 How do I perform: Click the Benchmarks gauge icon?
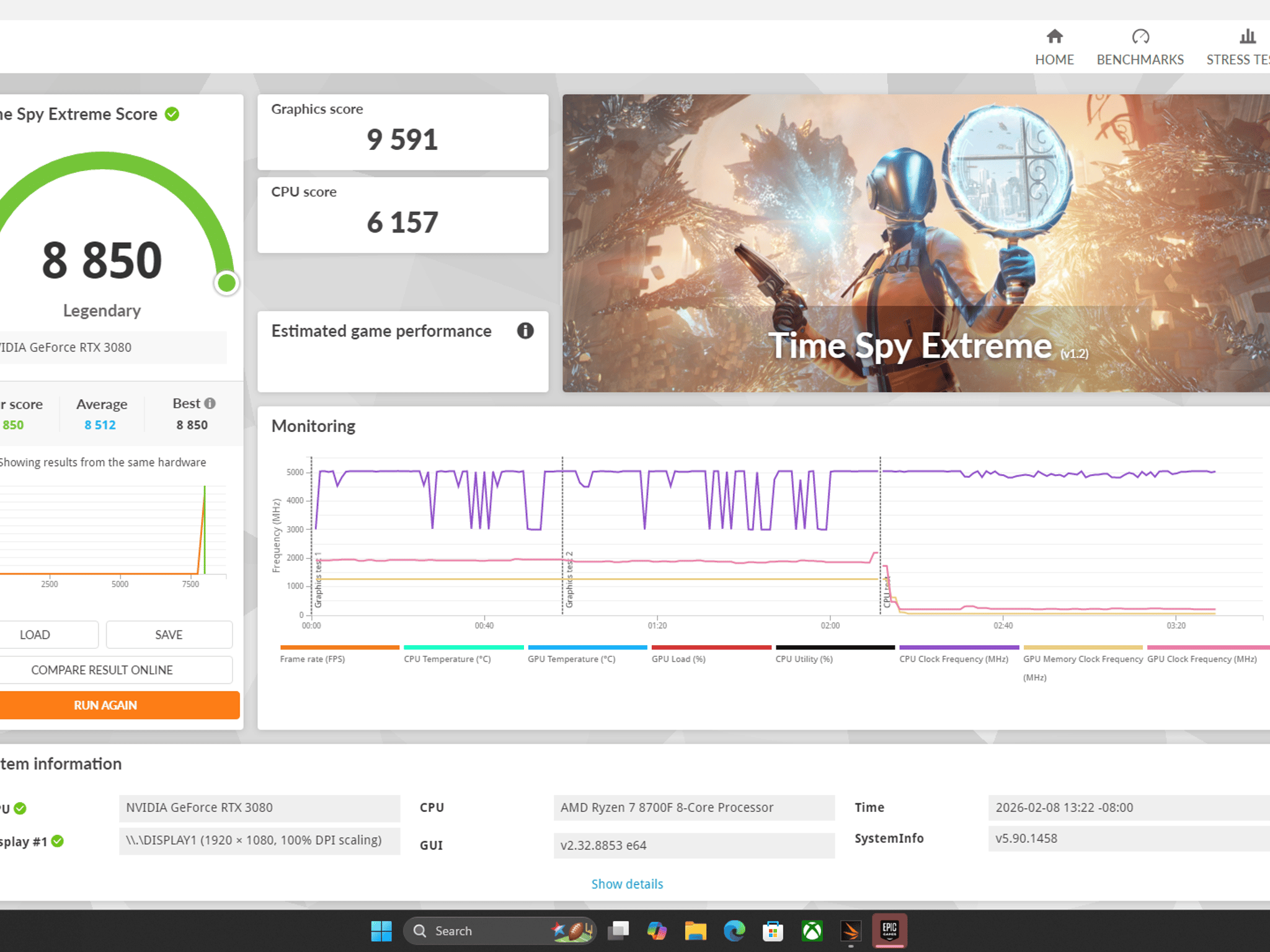click(1140, 37)
